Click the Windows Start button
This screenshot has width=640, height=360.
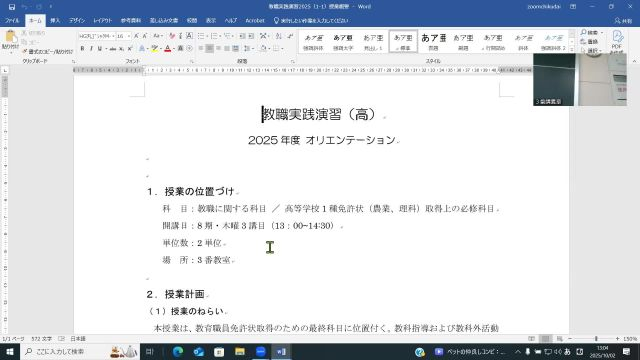(9, 351)
